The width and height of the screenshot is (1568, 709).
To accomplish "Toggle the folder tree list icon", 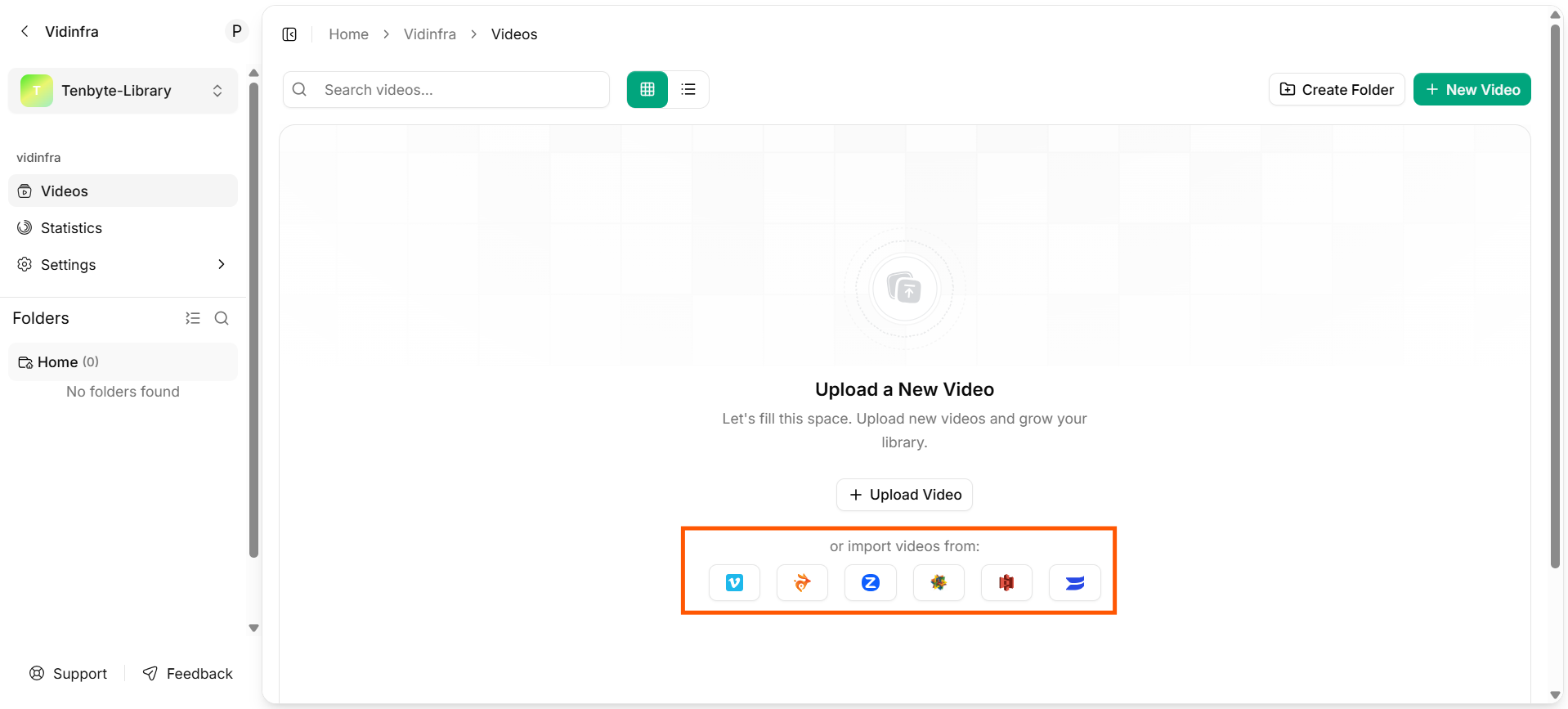I will coord(193,318).
